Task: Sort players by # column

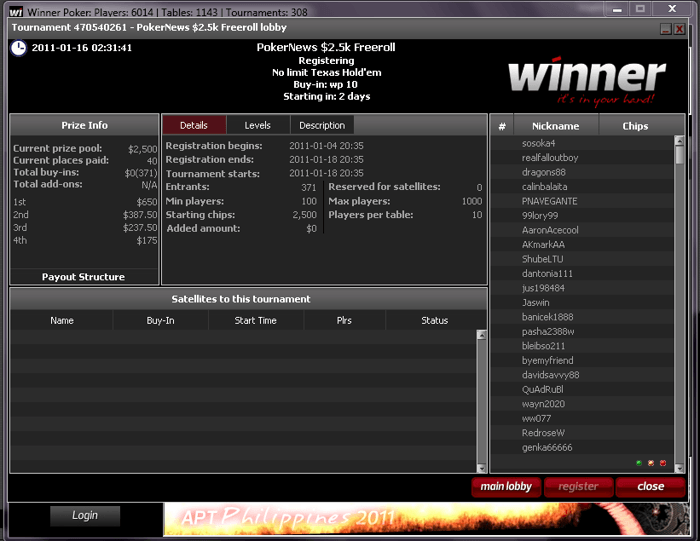Action: [502, 126]
